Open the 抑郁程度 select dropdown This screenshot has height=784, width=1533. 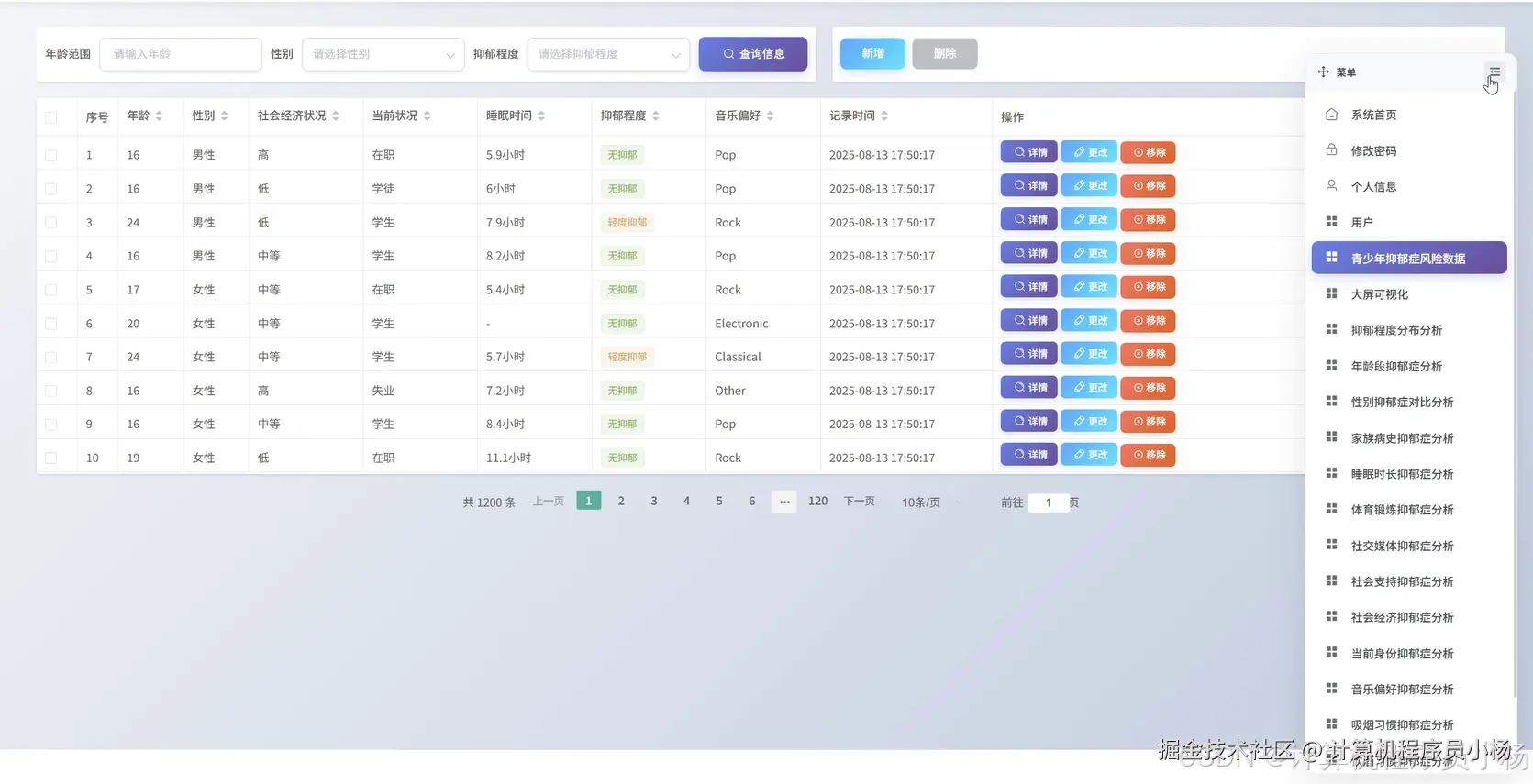pos(608,54)
